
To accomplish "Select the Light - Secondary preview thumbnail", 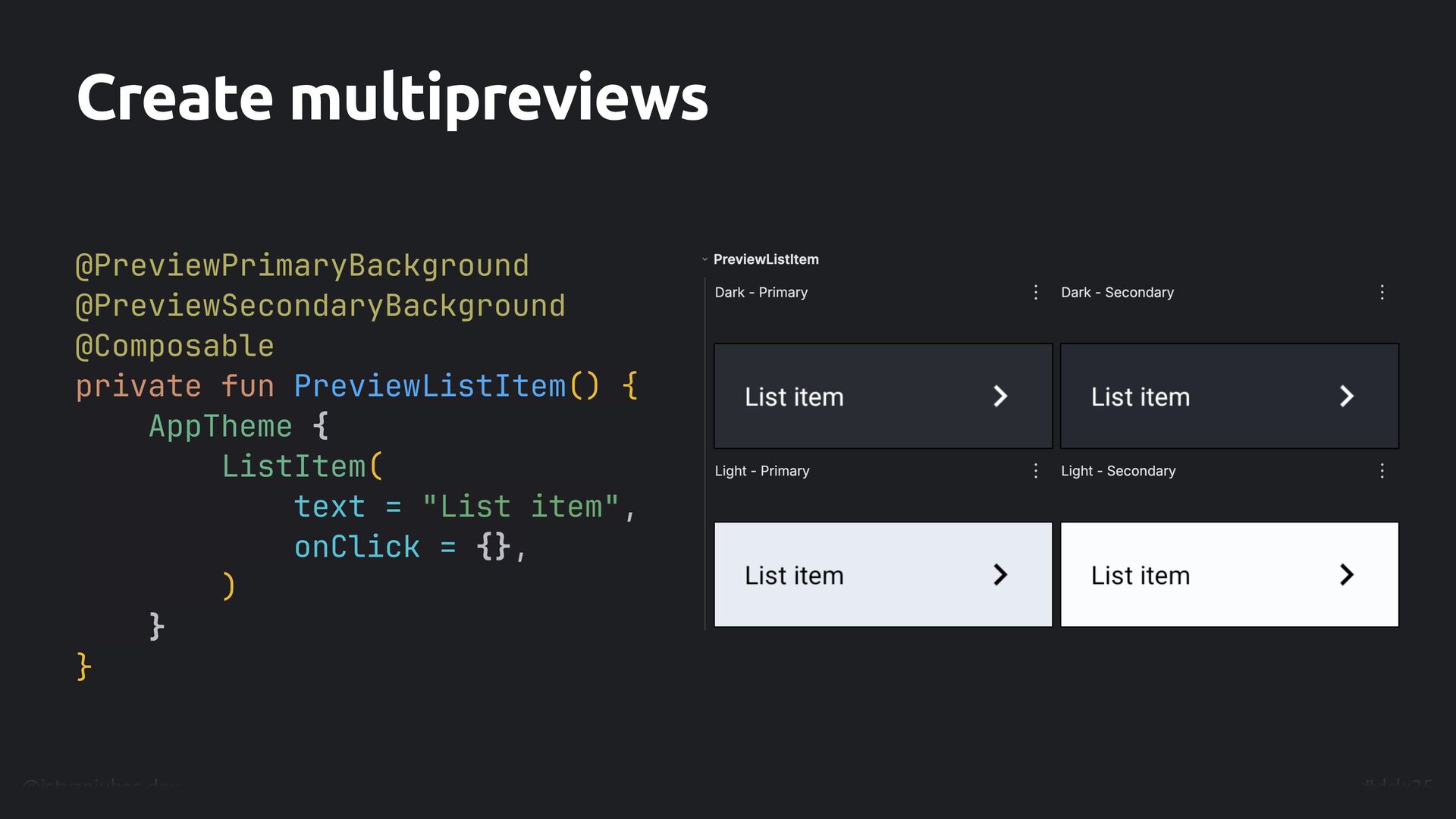I will pos(1229,574).
